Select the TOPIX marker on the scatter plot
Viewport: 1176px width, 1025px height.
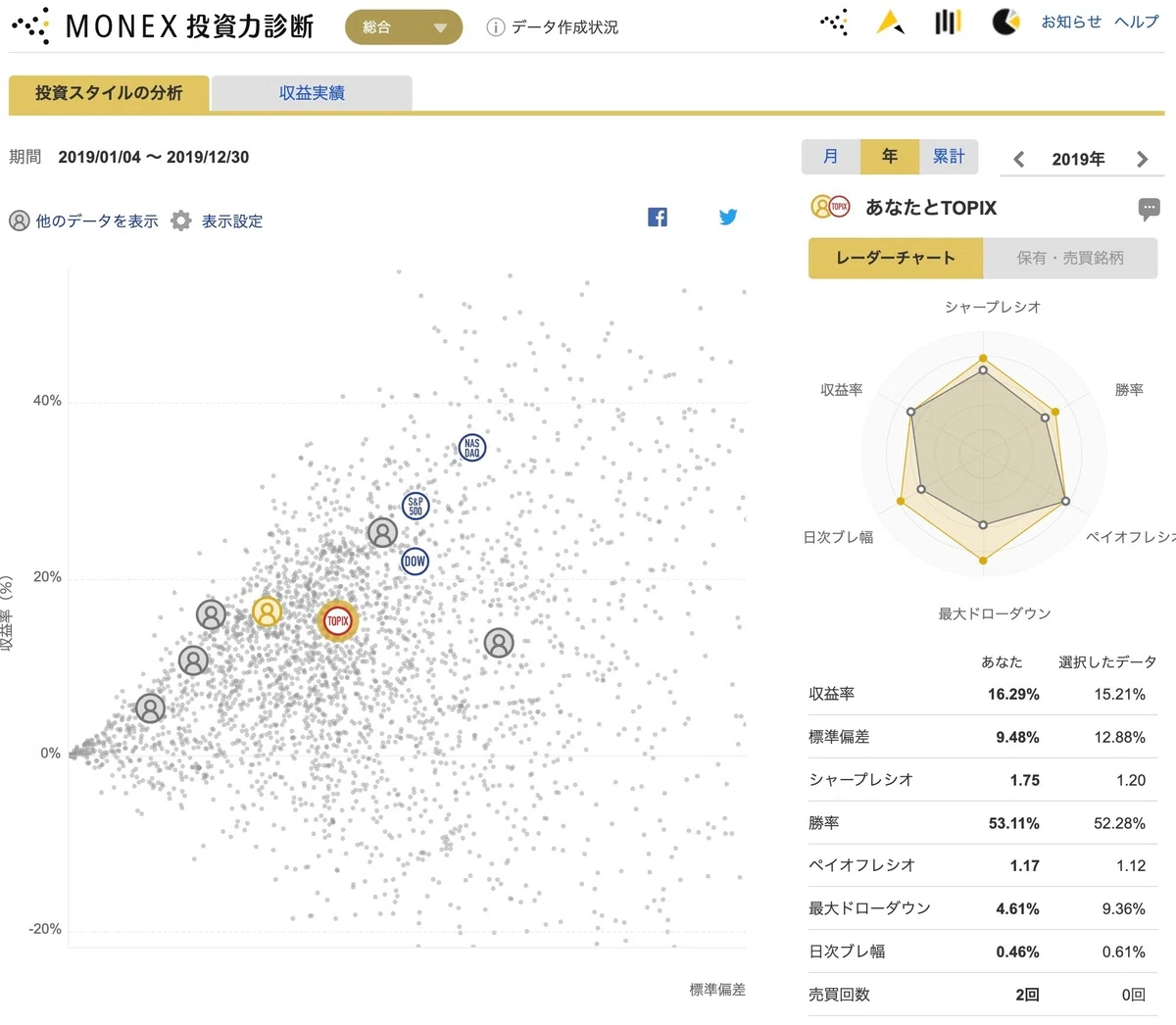click(x=338, y=621)
